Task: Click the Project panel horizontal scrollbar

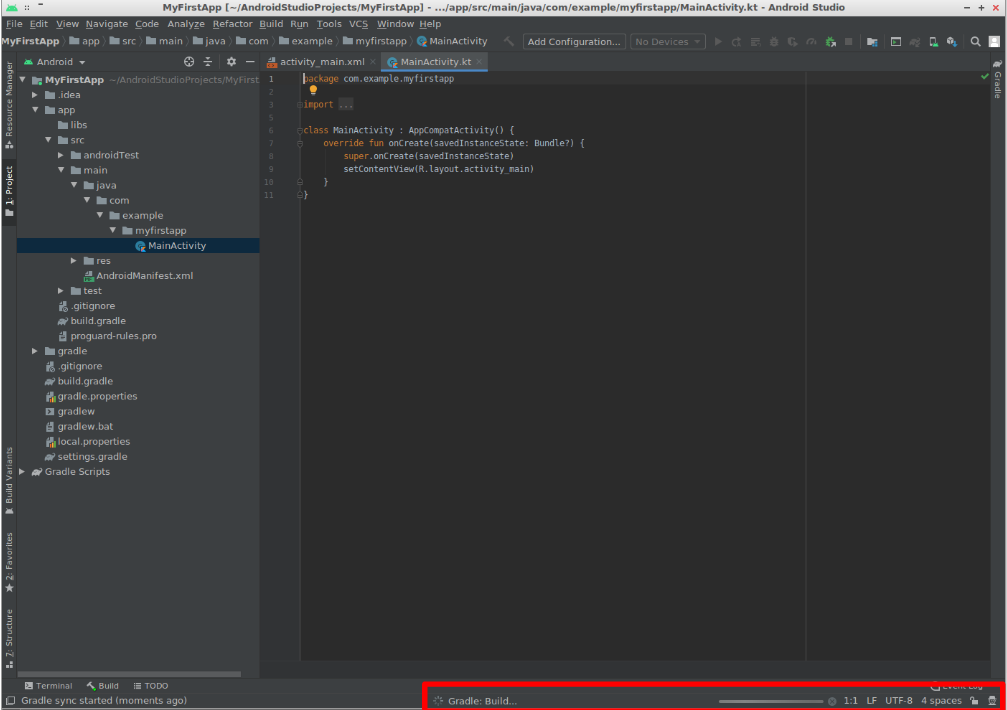Action: (128, 674)
